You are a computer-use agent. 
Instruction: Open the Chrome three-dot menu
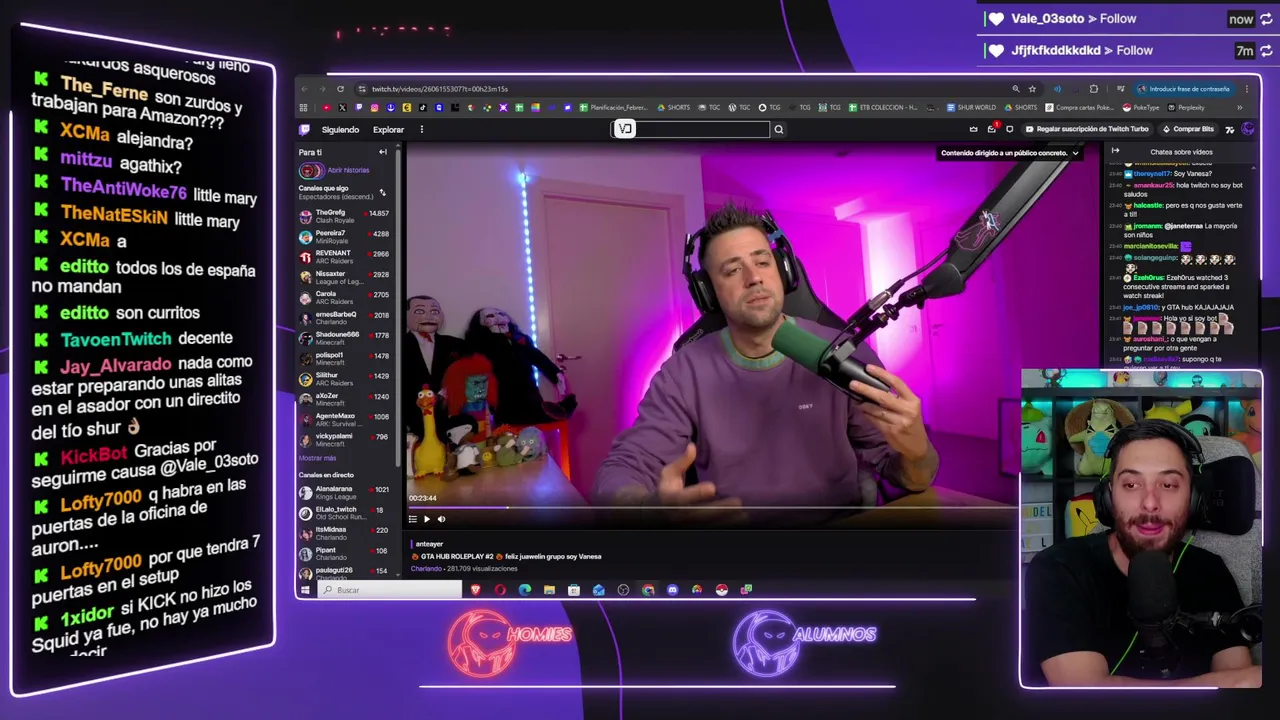[x=1246, y=89]
